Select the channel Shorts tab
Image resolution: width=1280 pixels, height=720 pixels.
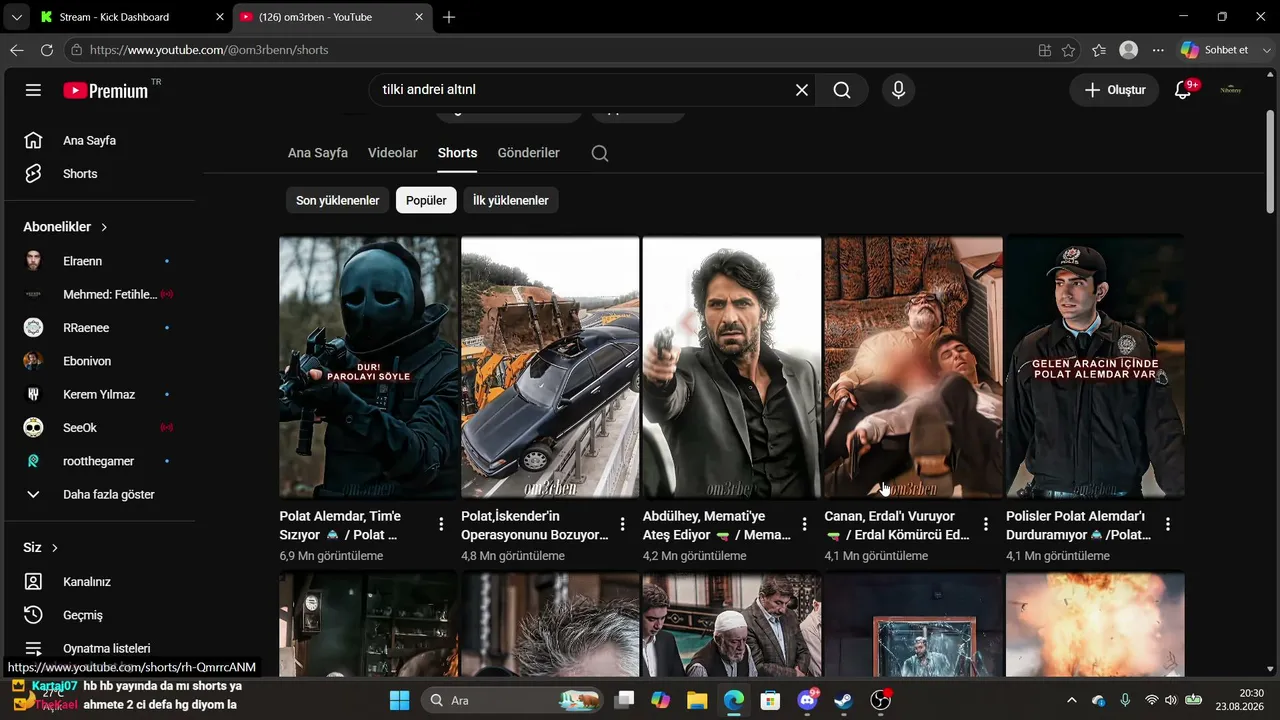pos(457,153)
